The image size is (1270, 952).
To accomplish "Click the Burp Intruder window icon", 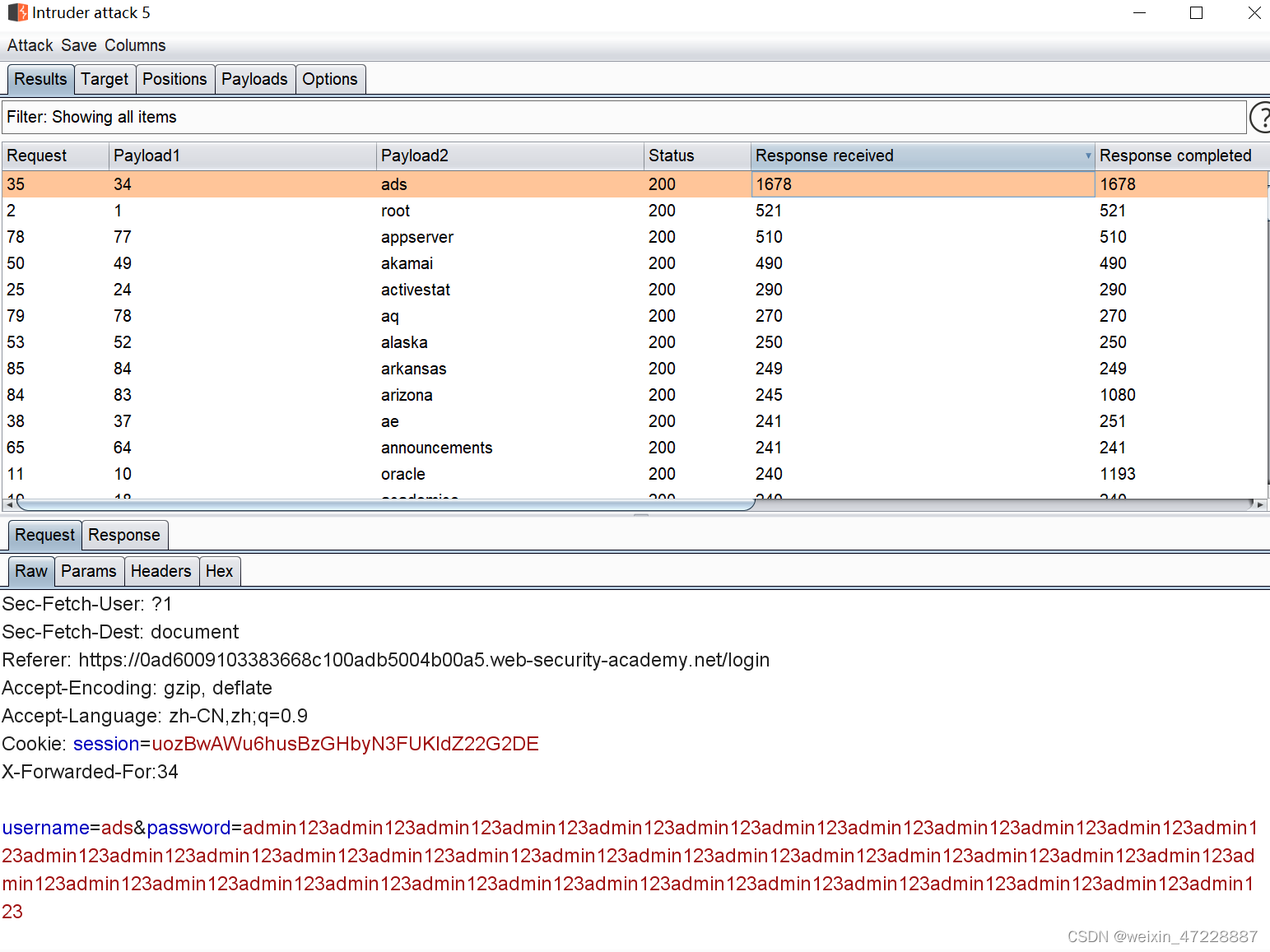I will (17, 12).
